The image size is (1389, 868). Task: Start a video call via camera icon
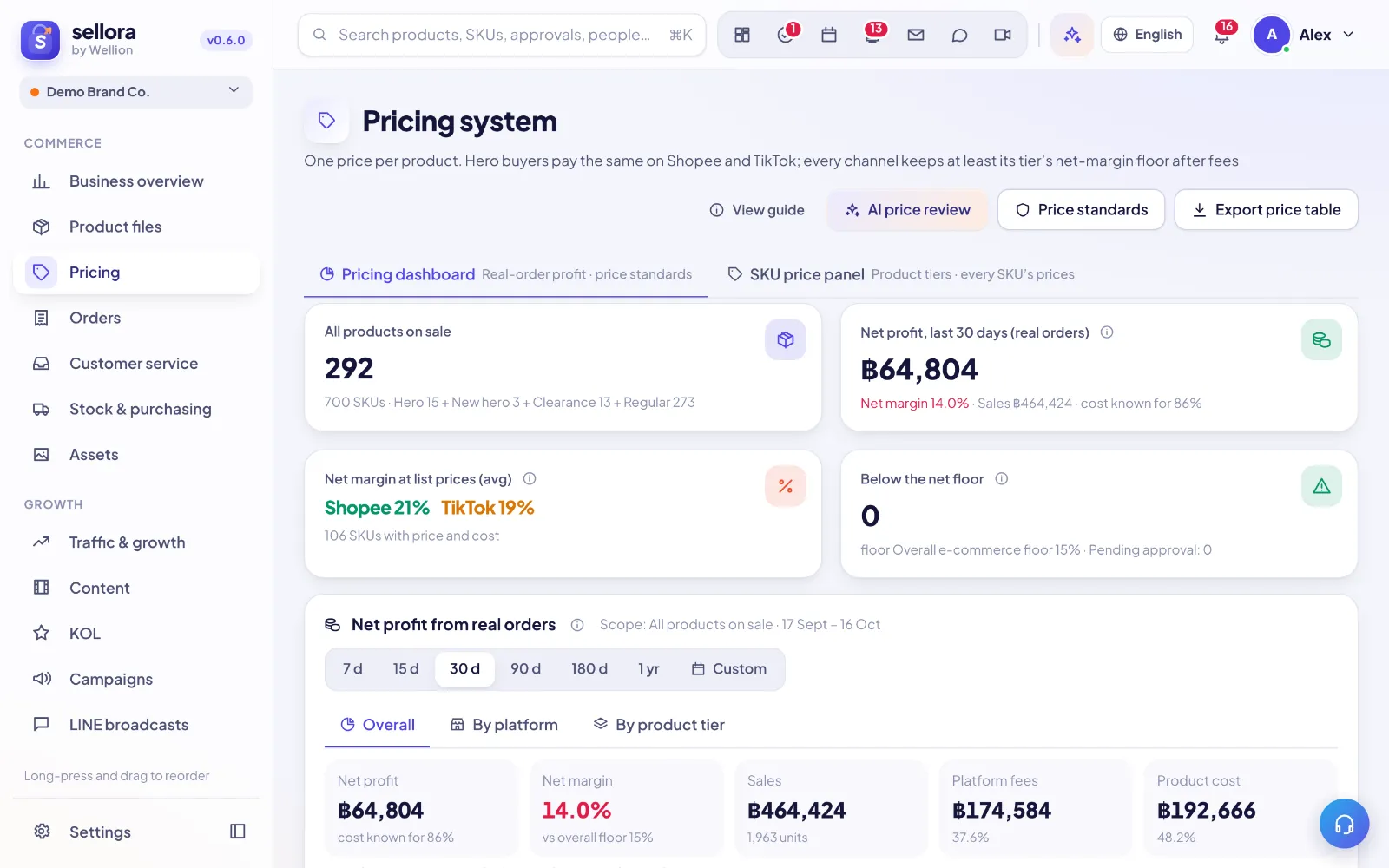pos(1003,35)
